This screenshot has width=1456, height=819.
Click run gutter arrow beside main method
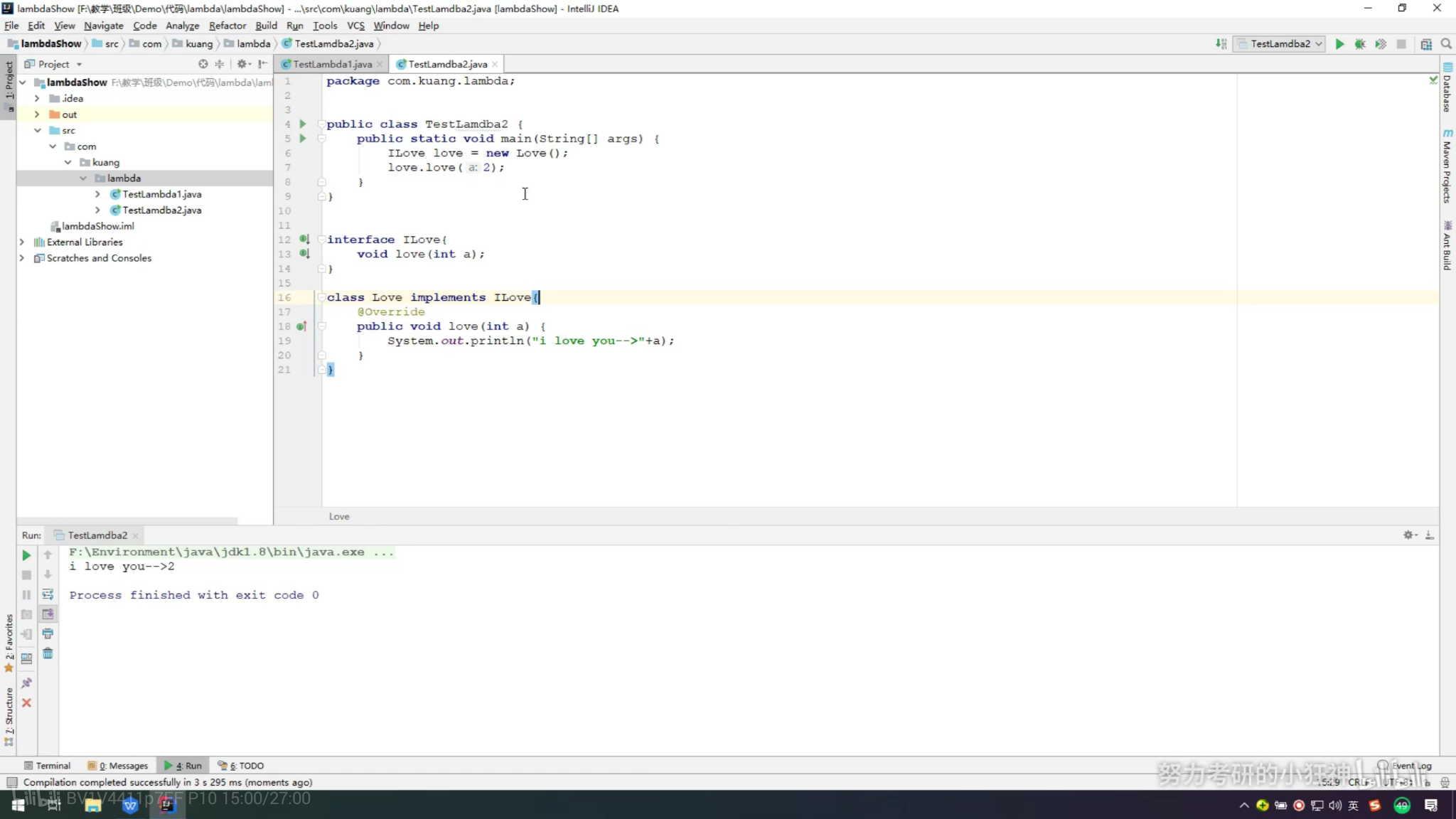[x=303, y=139]
